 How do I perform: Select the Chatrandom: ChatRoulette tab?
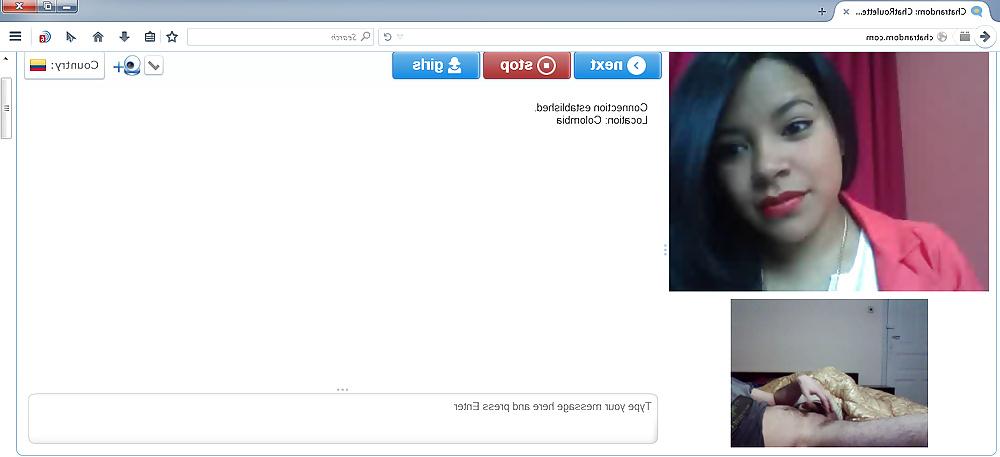pos(913,11)
